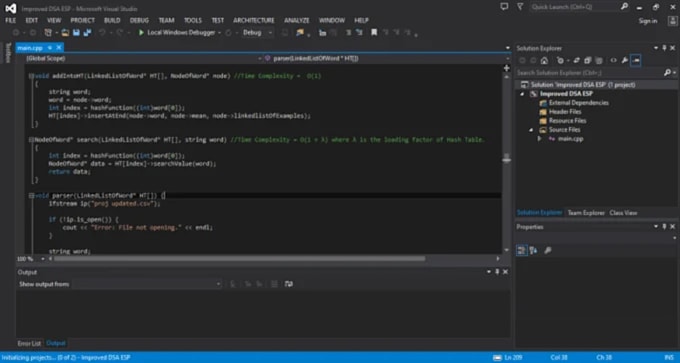Click the Solution Explorer search magnifier icon
Viewport: 680px width, 363px height.
pos(667,73)
